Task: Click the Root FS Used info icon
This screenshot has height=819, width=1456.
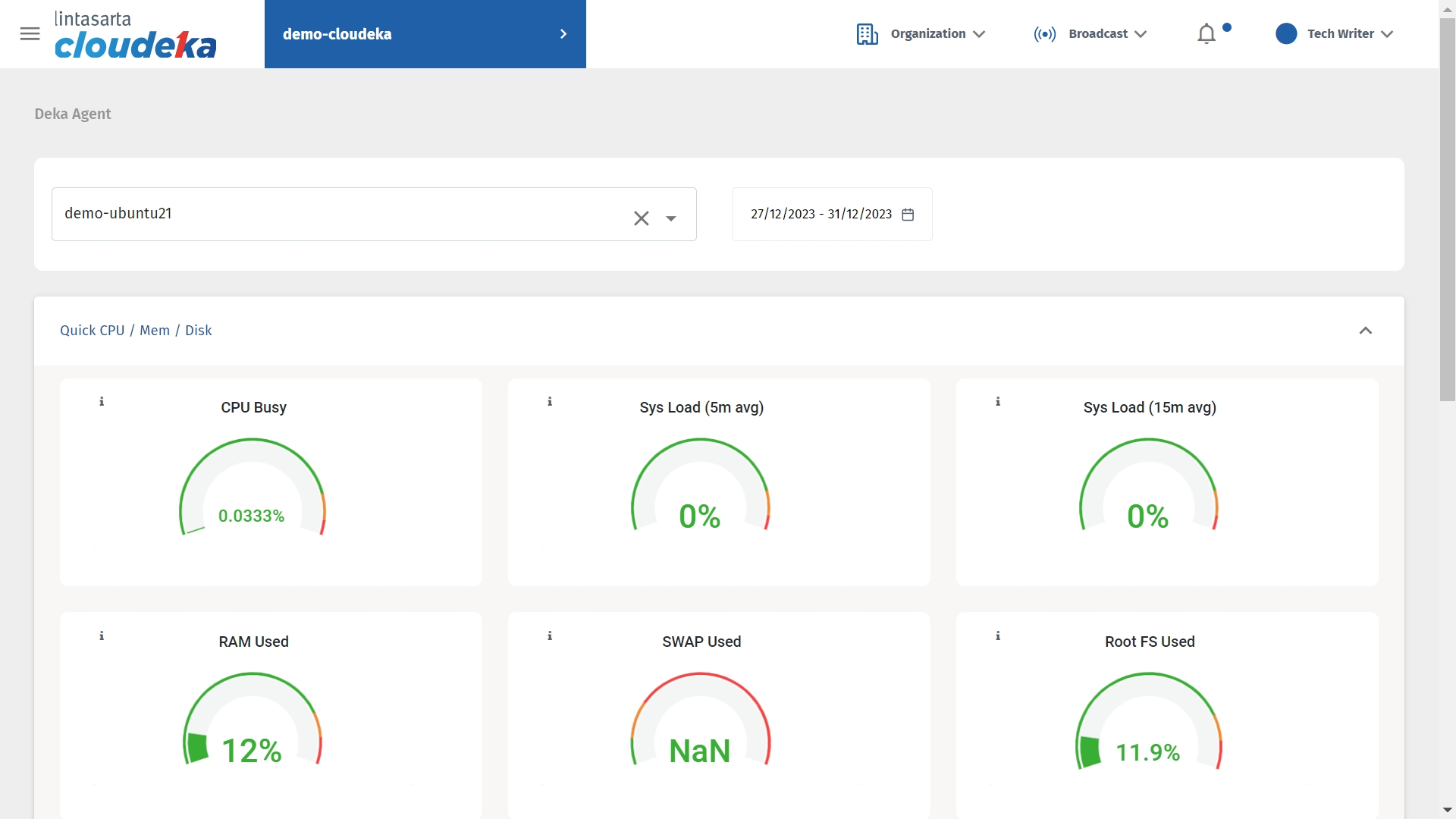Action: coord(998,636)
